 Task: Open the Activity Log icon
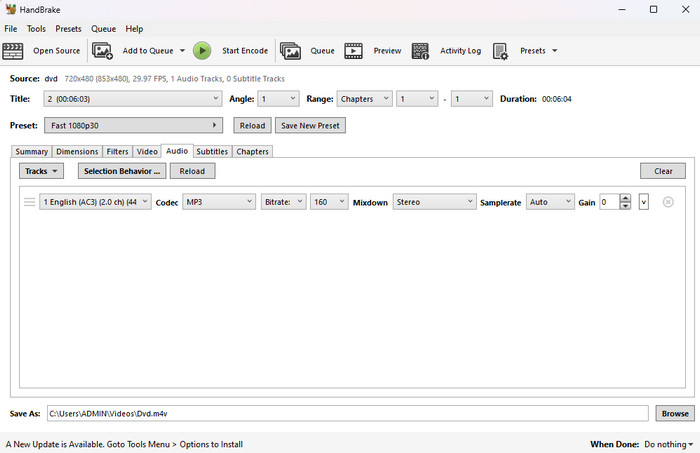tap(420, 51)
